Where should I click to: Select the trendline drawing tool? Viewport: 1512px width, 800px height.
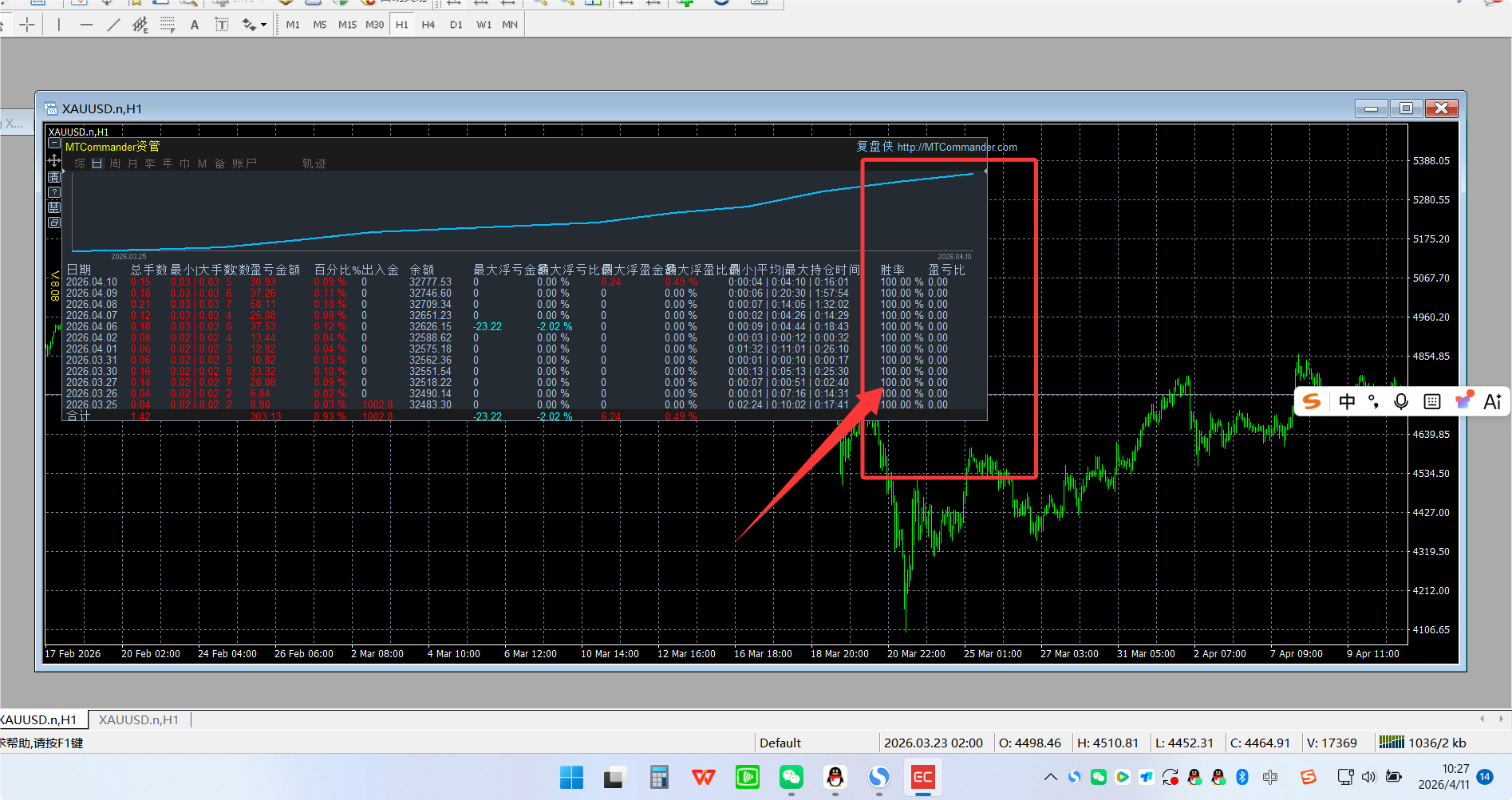tap(113, 25)
